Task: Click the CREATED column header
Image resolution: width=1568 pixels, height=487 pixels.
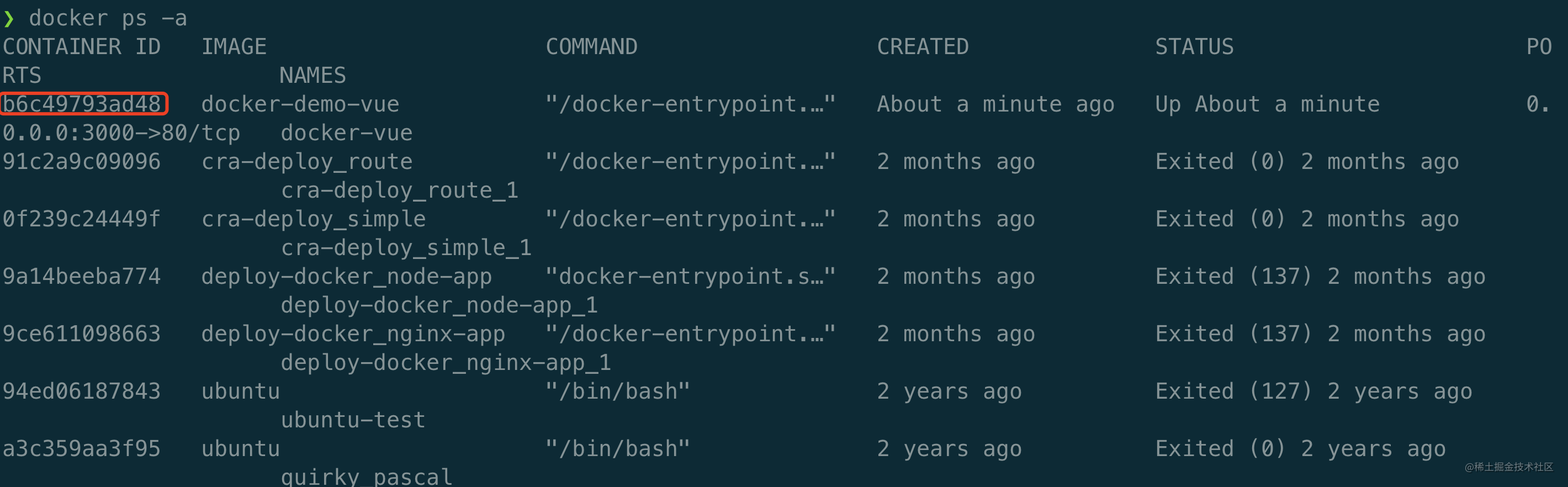Action: coord(922,47)
